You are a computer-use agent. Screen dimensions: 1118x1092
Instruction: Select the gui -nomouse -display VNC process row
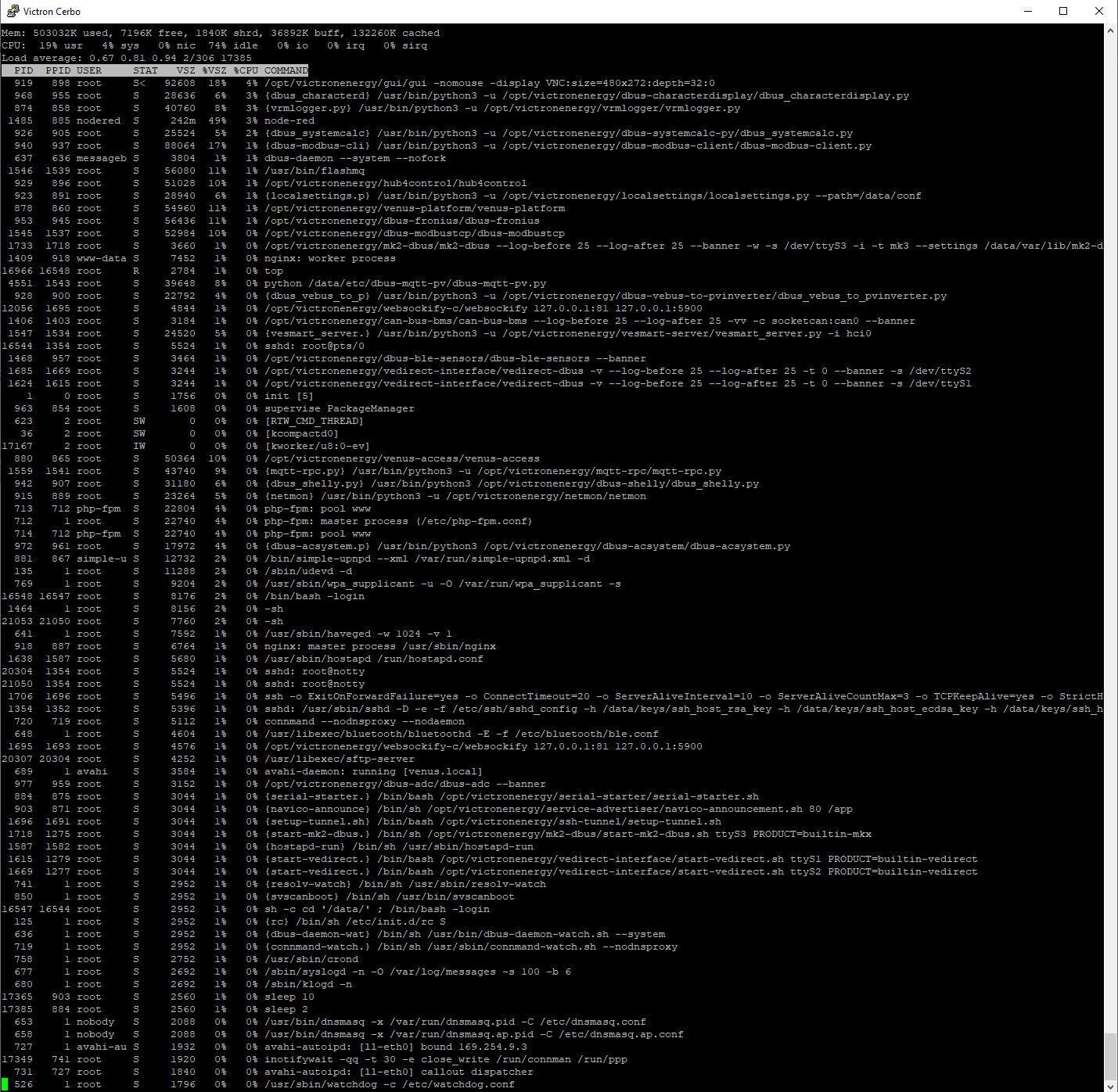click(358, 83)
